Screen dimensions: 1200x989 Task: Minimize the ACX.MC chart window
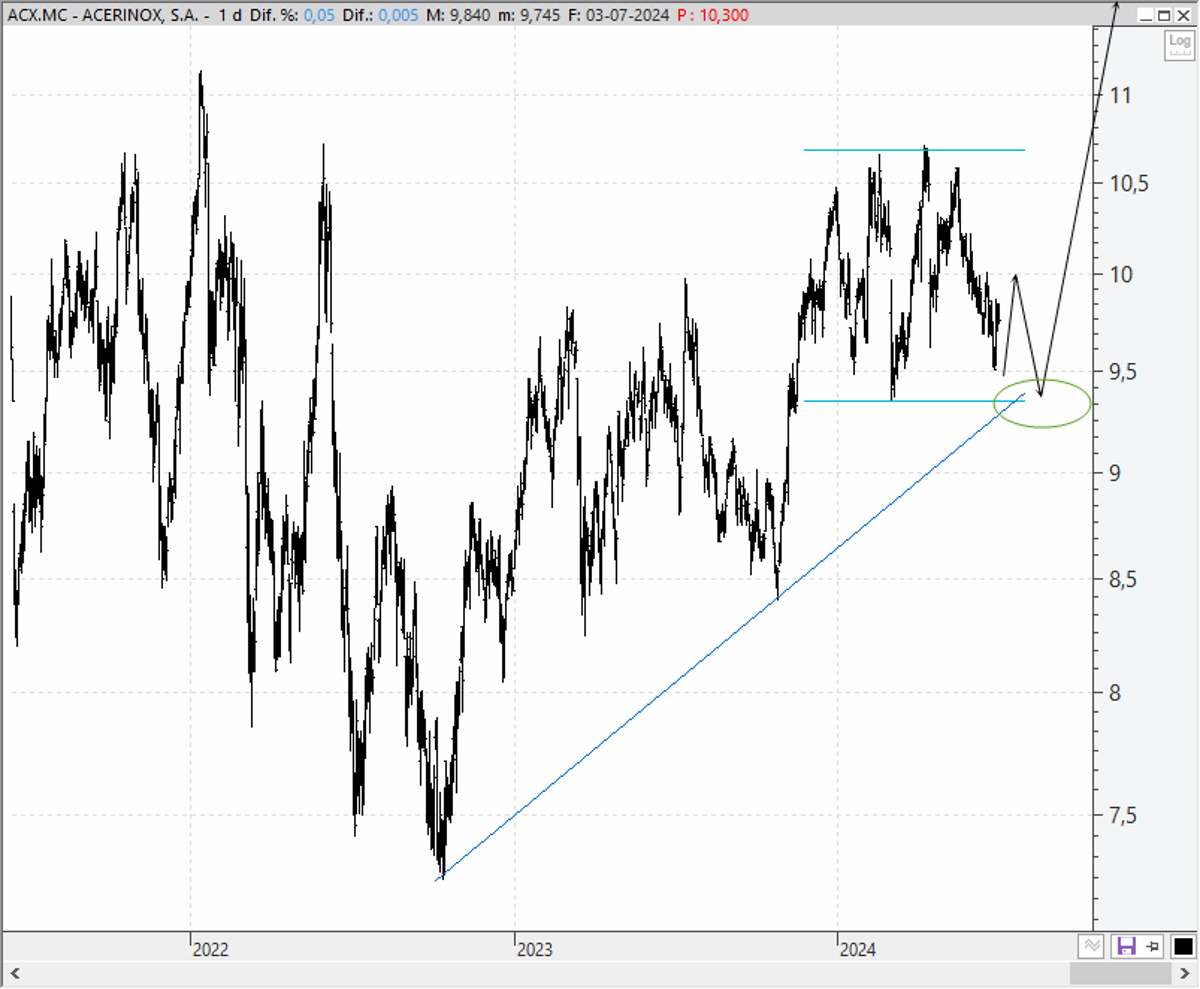1146,16
